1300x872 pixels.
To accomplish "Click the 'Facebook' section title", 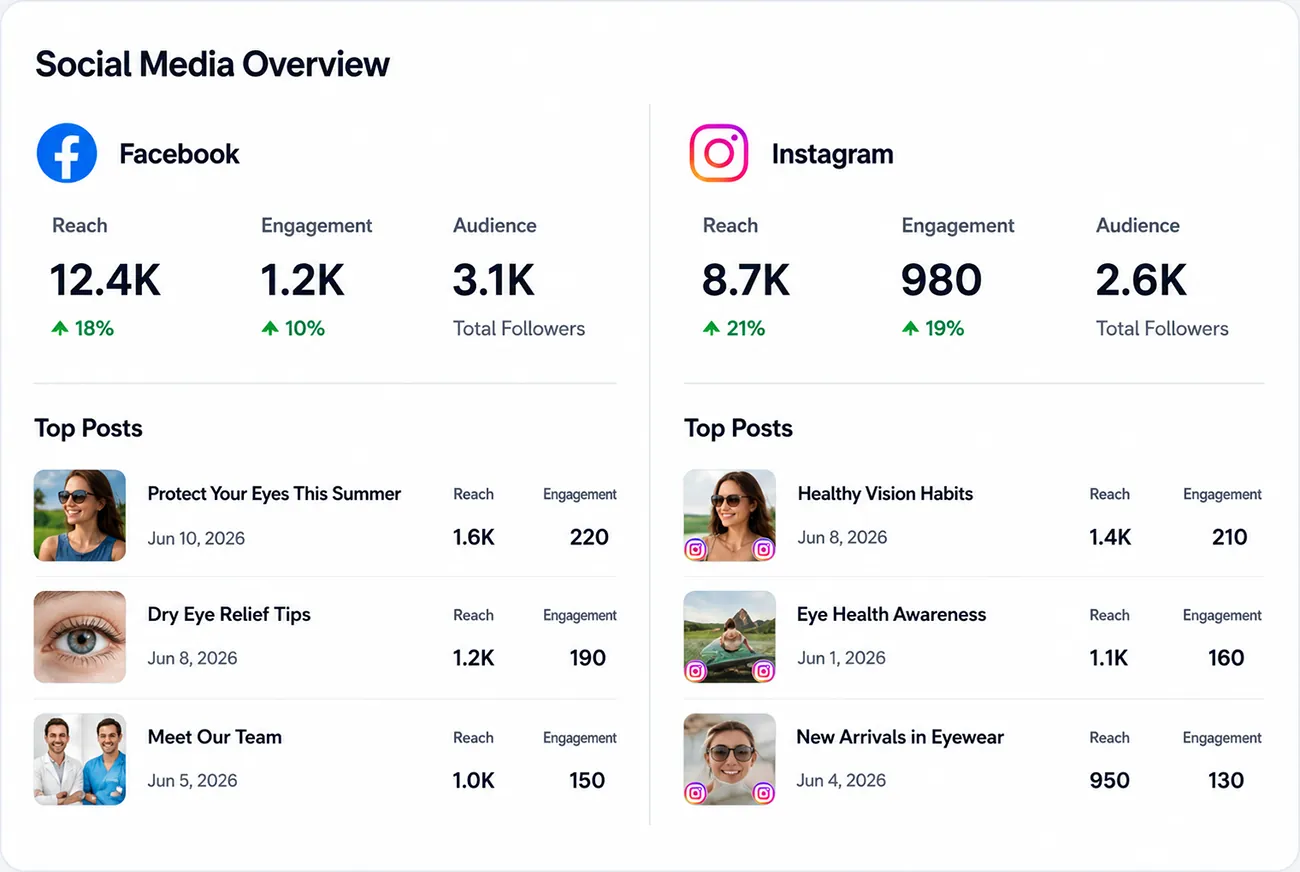I will 180,154.
